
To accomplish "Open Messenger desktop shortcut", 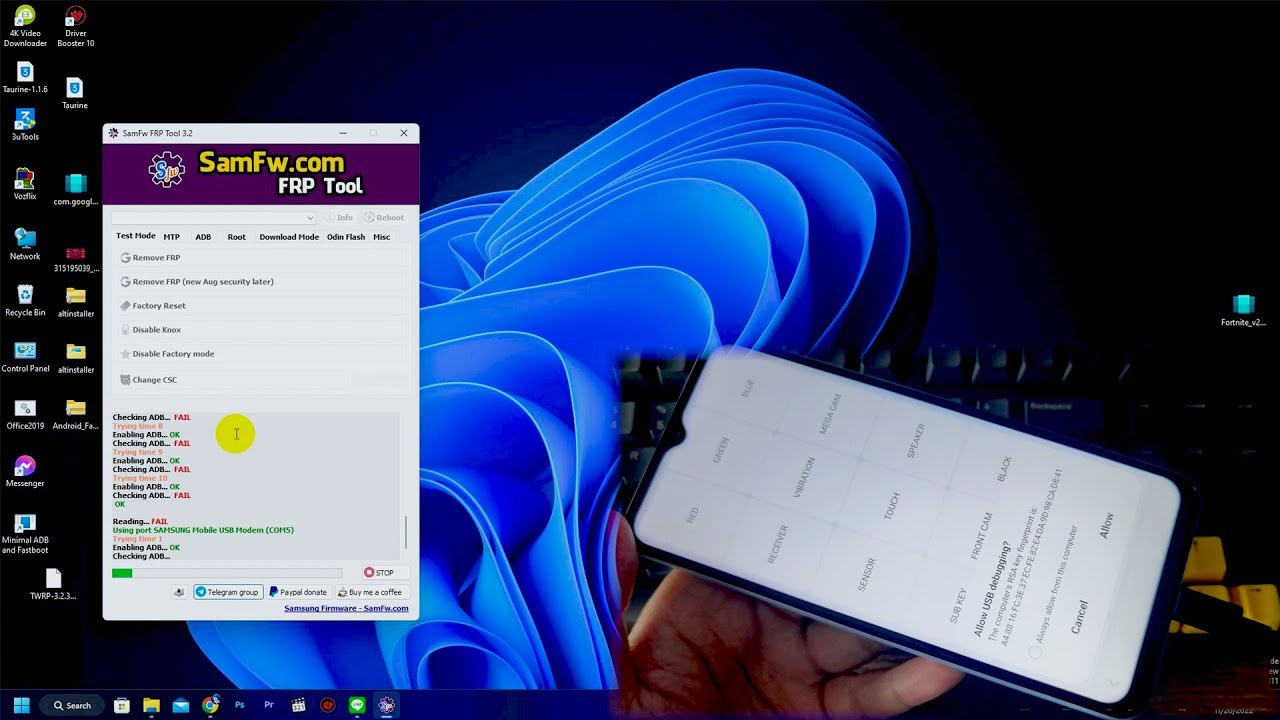I will point(25,472).
